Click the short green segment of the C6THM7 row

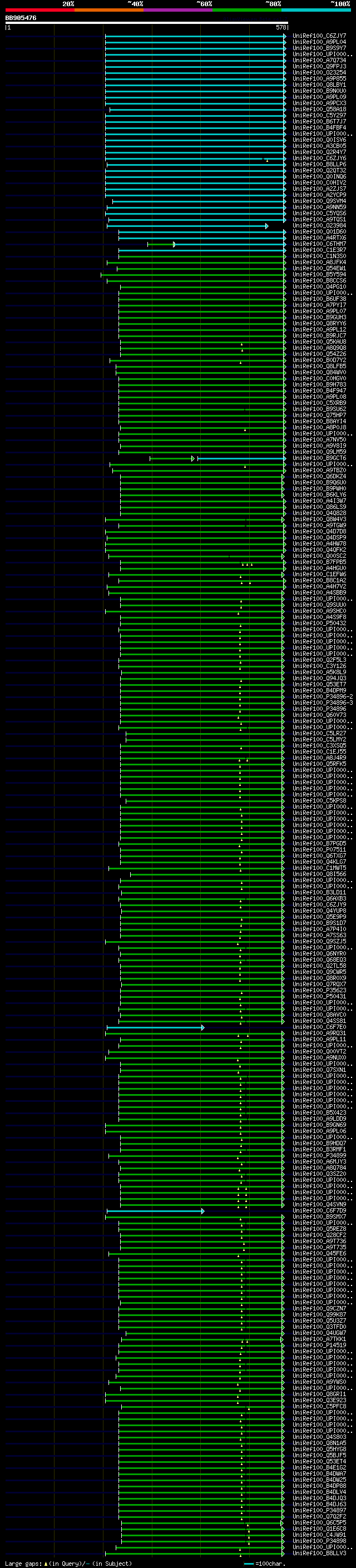tap(161, 244)
